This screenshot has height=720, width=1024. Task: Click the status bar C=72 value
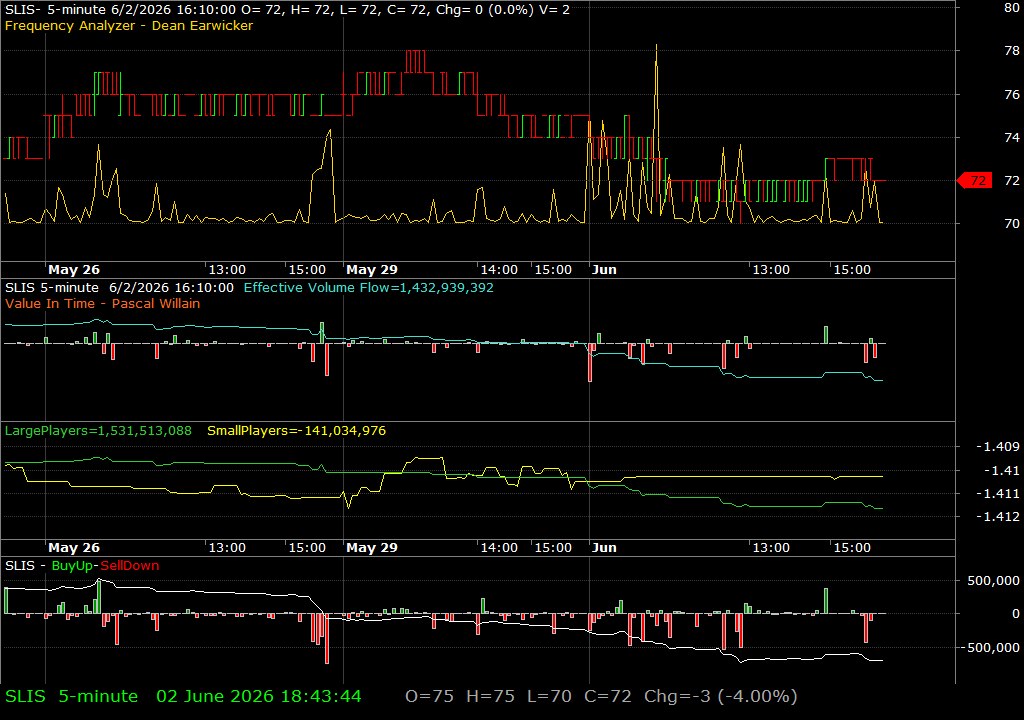tap(607, 696)
